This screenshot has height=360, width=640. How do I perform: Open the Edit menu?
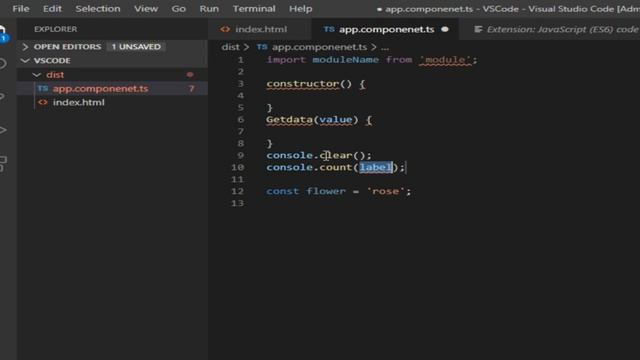[52, 9]
